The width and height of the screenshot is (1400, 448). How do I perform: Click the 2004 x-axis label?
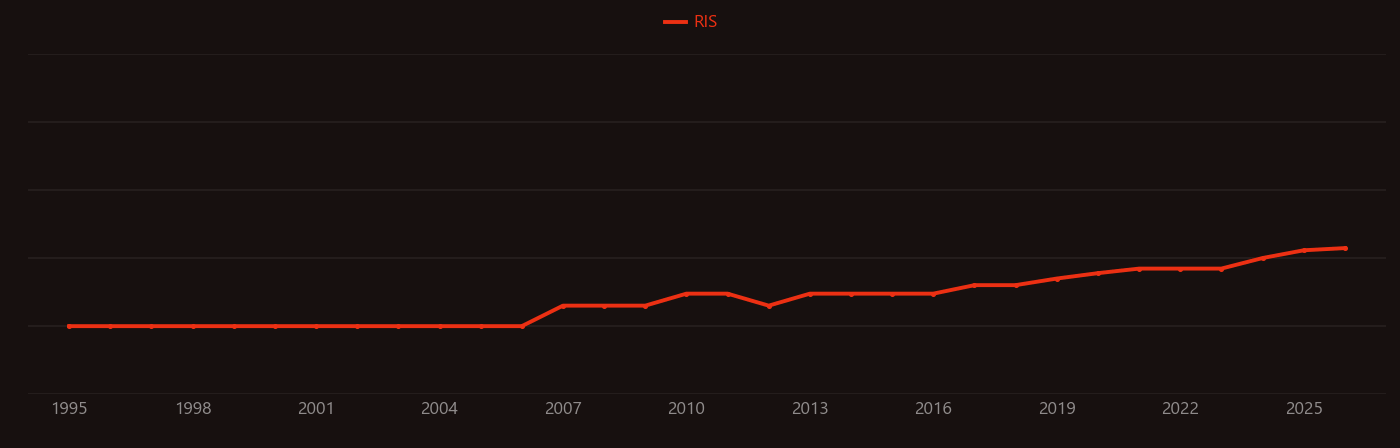point(440,409)
